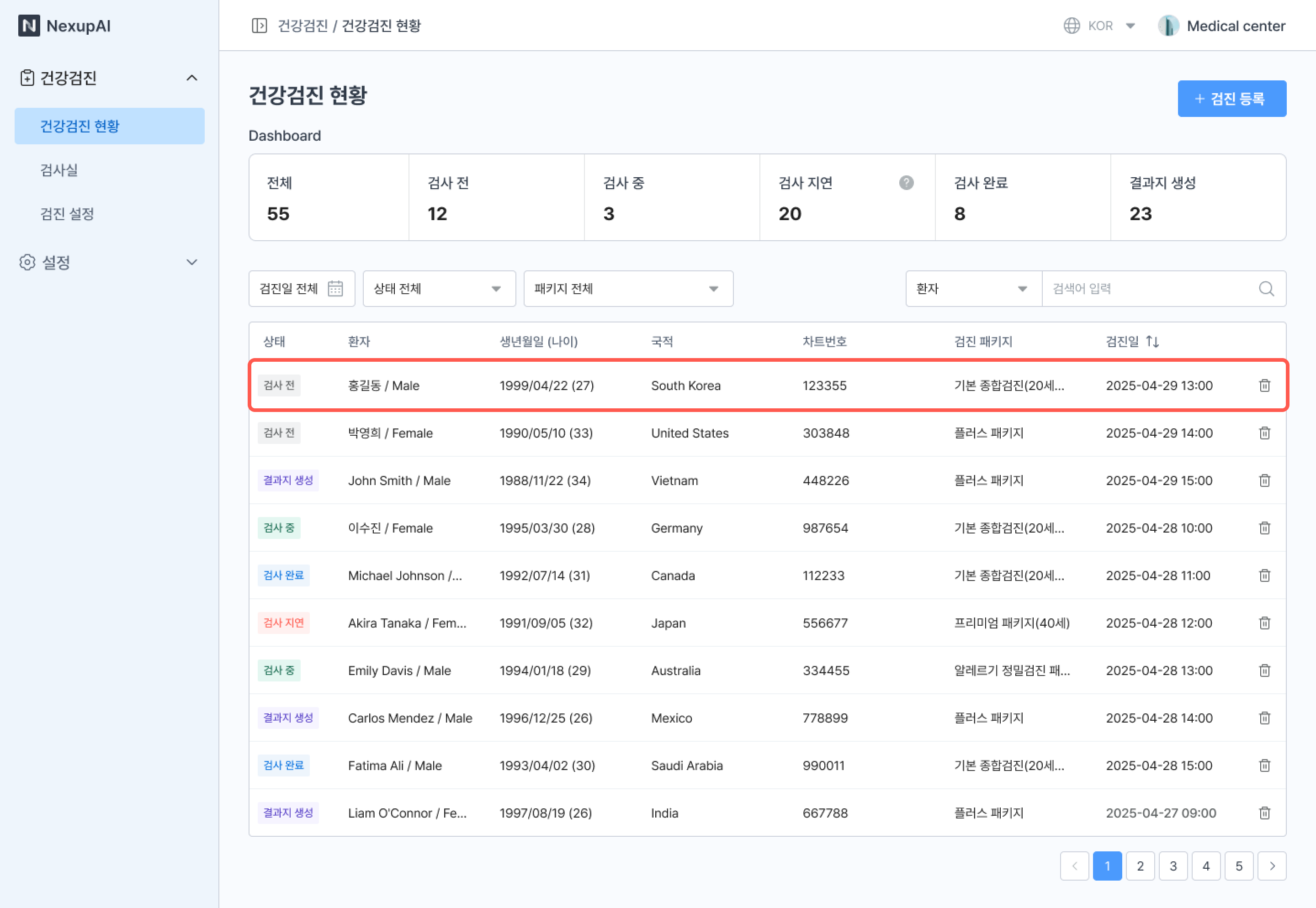Open the 패키지 전체 dropdown
1316x908 pixels.
pos(628,289)
